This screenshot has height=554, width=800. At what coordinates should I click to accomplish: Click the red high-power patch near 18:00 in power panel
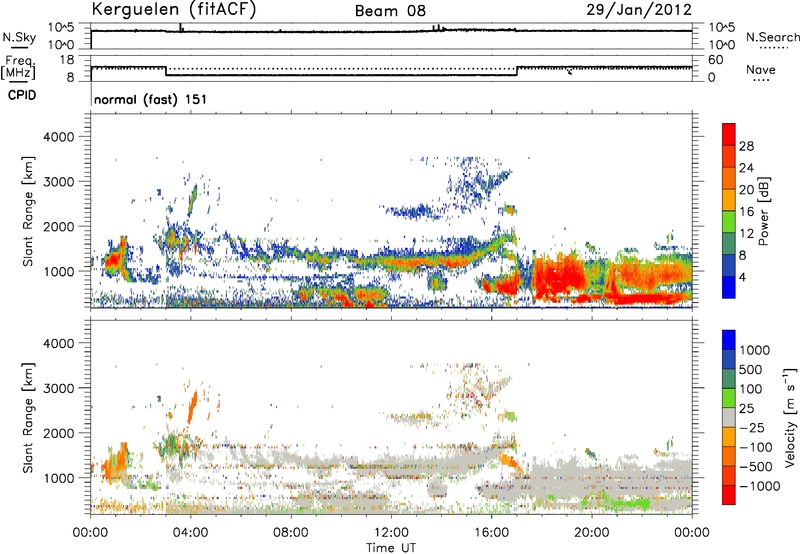(557, 275)
